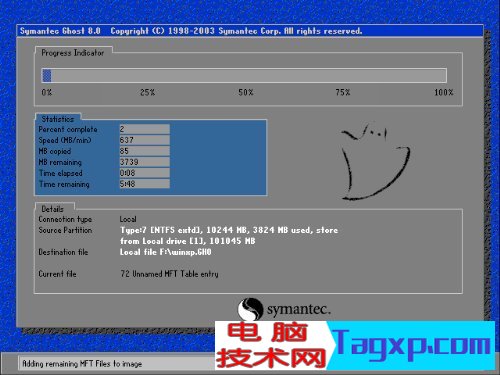Click the Current file label

[x=57, y=274]
